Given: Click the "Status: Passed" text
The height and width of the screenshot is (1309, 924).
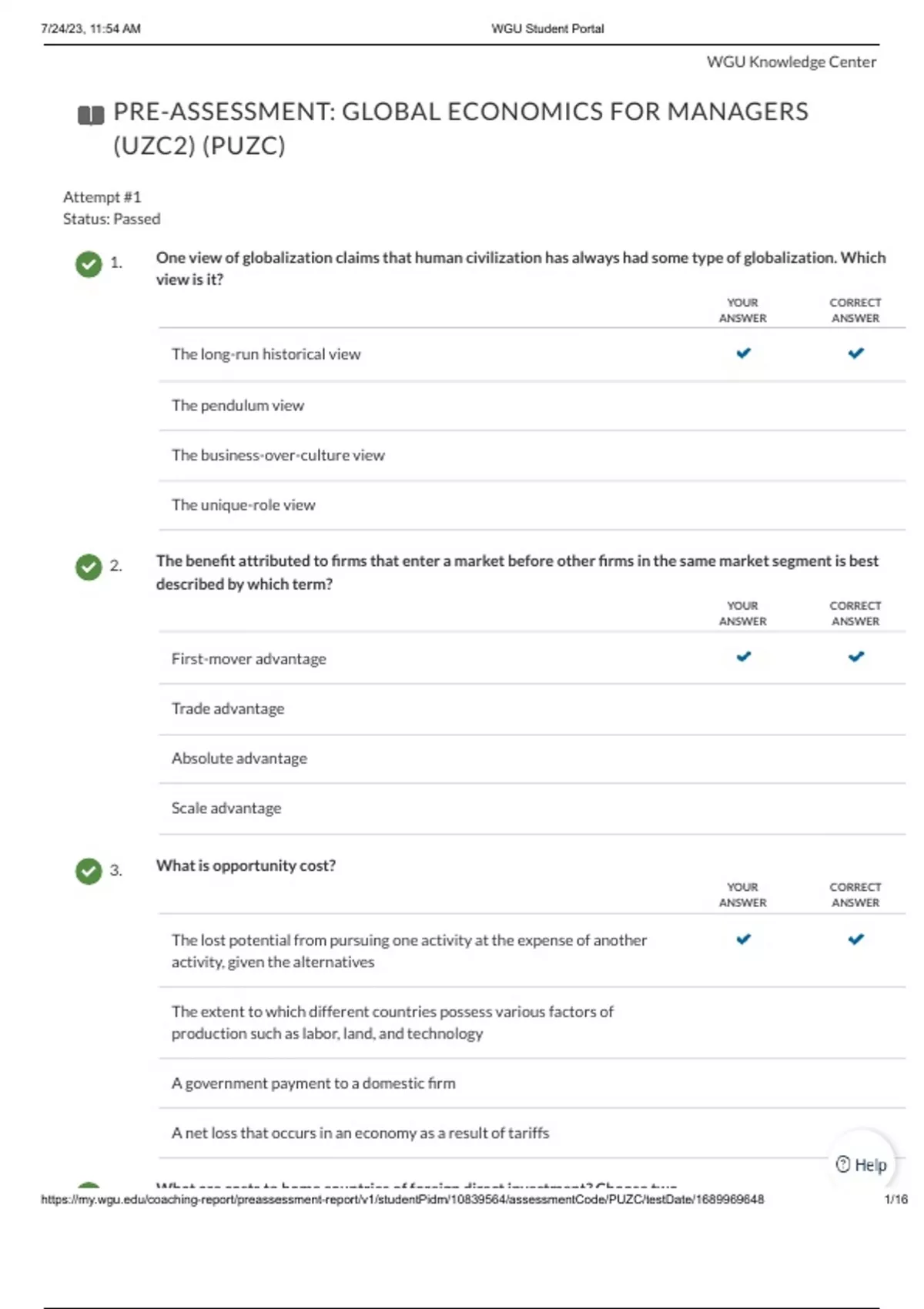Looking at the screenshot, I should (x=112, y=219).
